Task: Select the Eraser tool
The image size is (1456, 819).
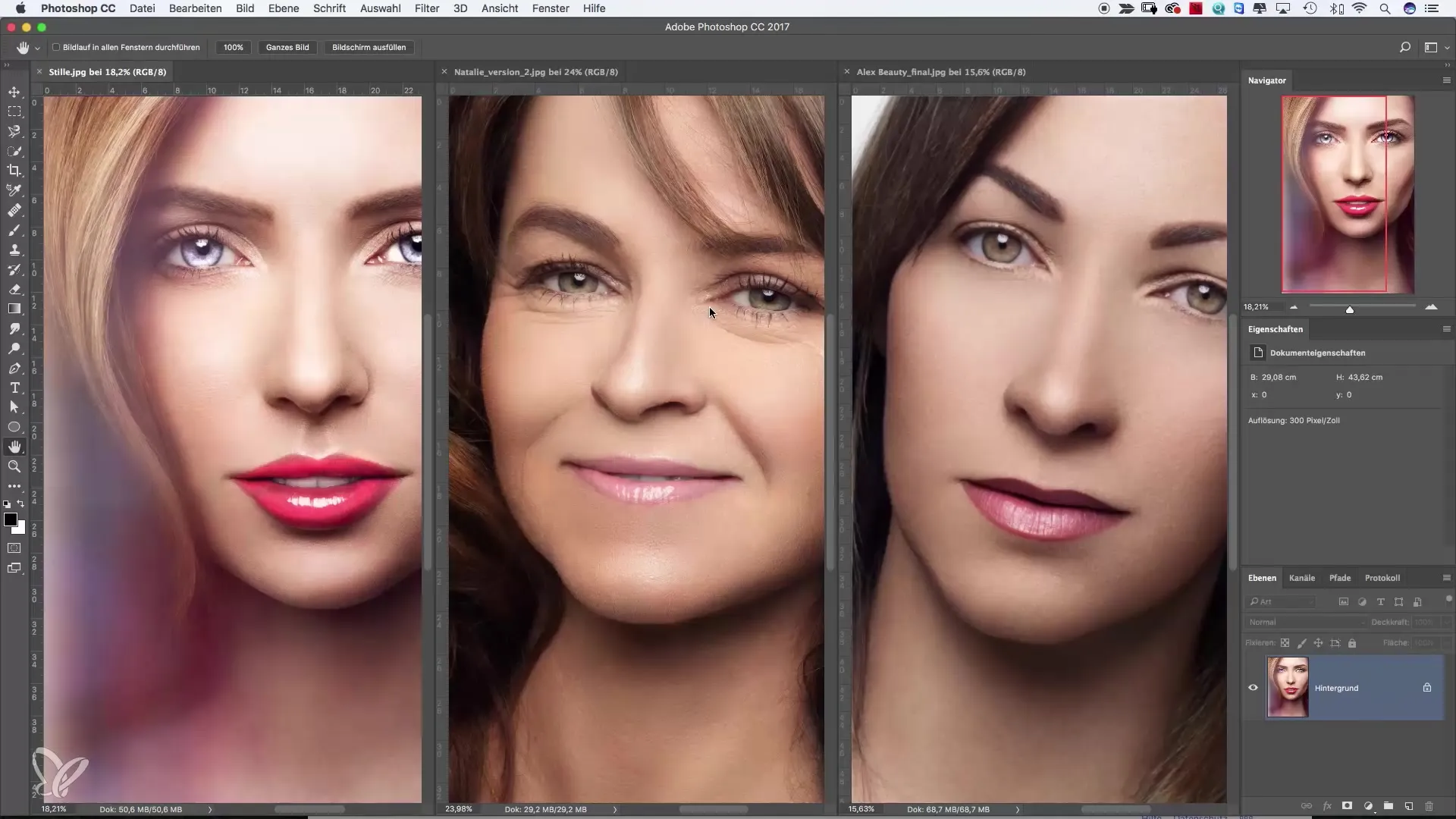Action: click(14, 289)
